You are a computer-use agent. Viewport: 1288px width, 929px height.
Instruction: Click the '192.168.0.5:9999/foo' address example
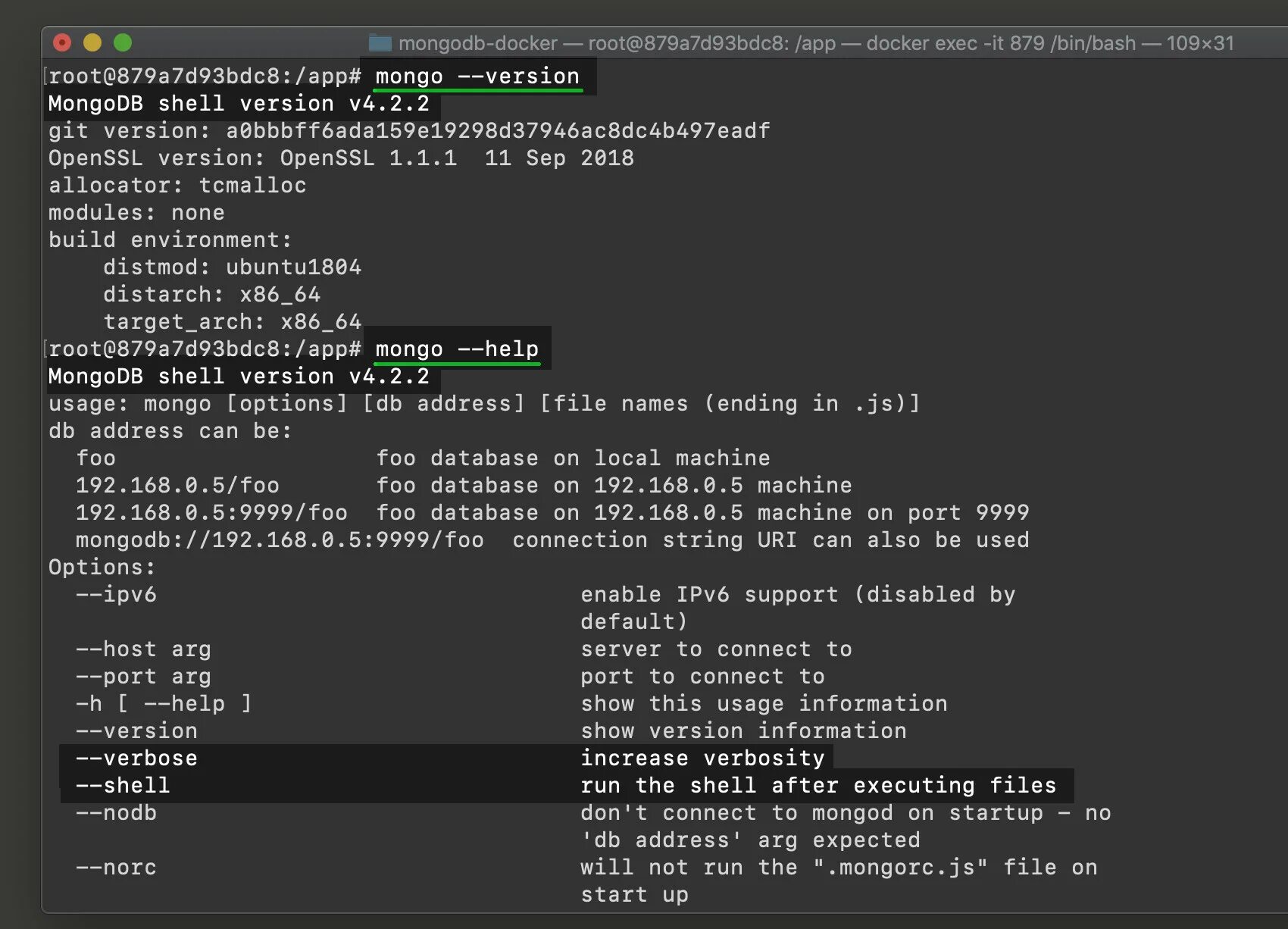pyautogui.click(x=211, y=513)
